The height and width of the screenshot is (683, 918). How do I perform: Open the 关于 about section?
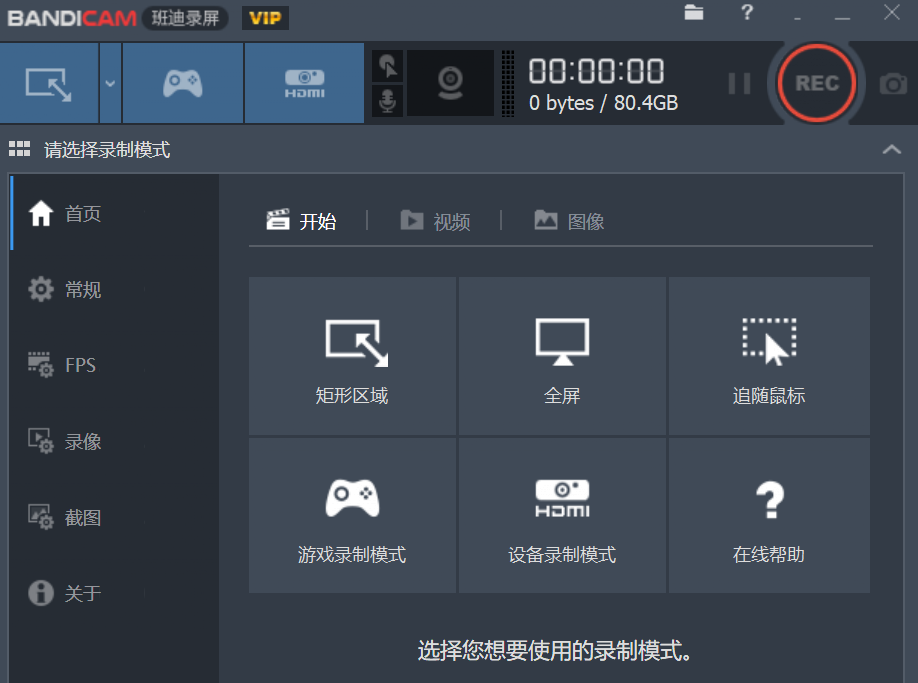pyautogui.click(x=115, y=593)
